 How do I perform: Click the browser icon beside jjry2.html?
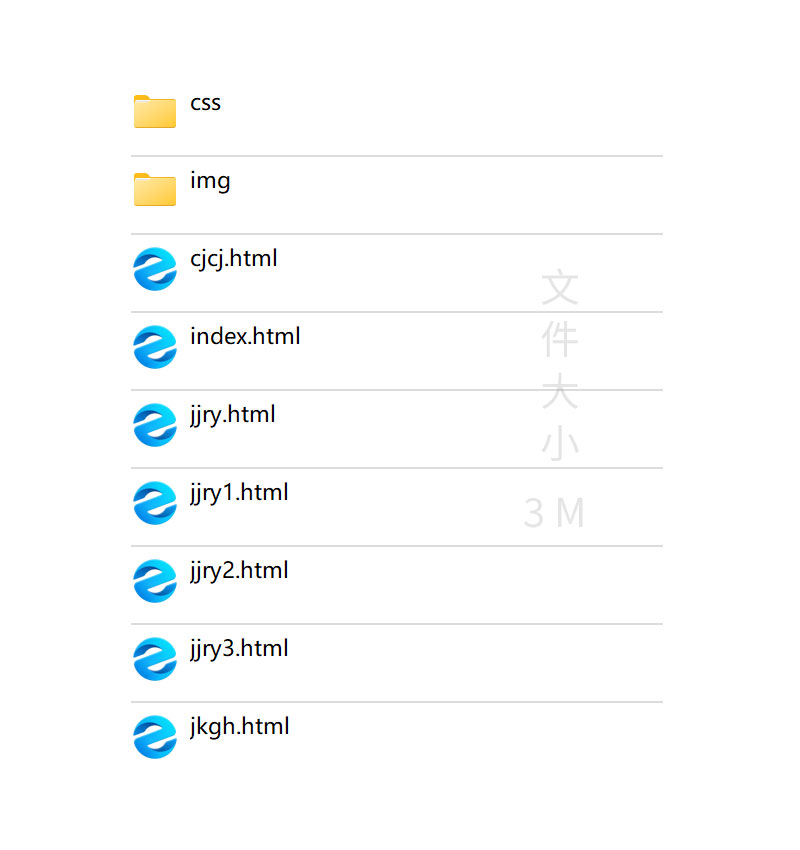point(155,580)
